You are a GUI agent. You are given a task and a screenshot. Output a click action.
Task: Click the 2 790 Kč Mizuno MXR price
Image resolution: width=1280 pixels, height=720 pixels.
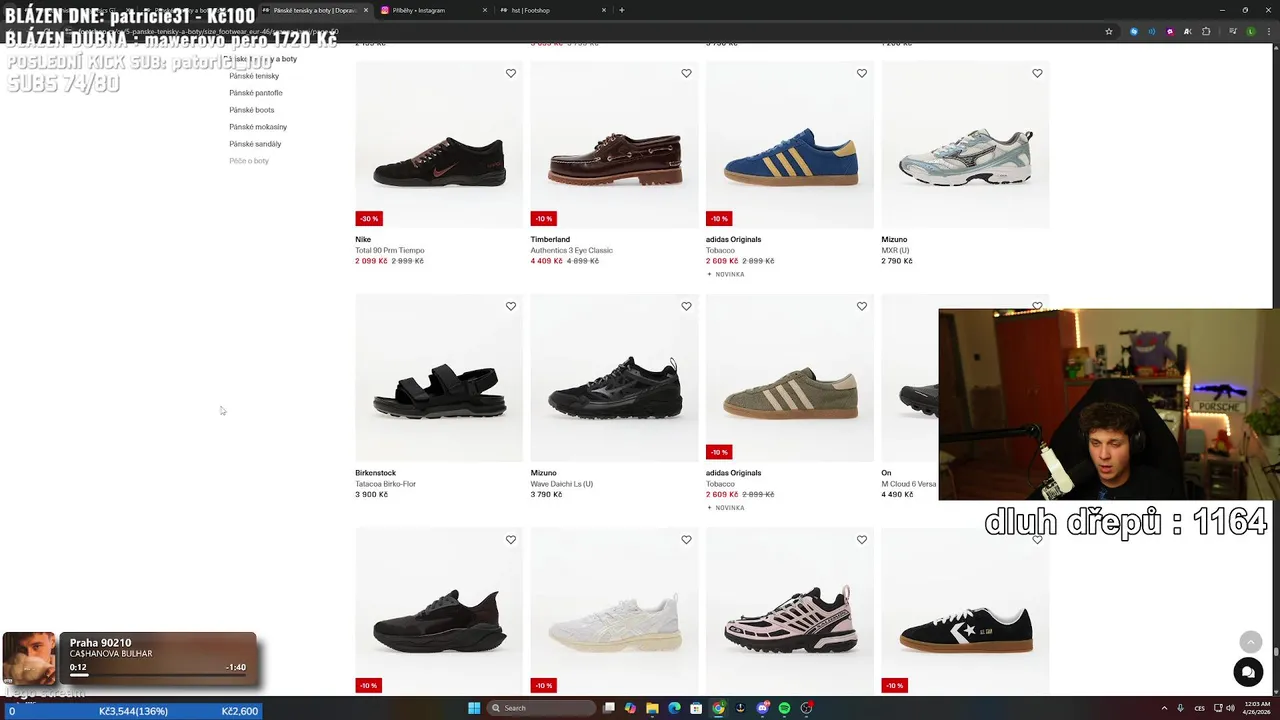point(897,261)
